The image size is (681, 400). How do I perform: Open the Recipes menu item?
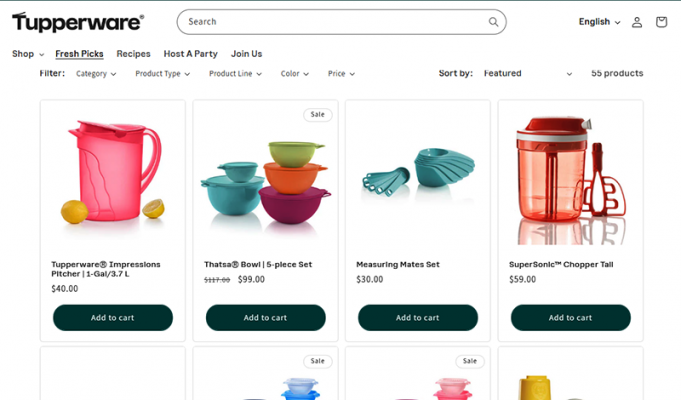(x=133, y=54)
